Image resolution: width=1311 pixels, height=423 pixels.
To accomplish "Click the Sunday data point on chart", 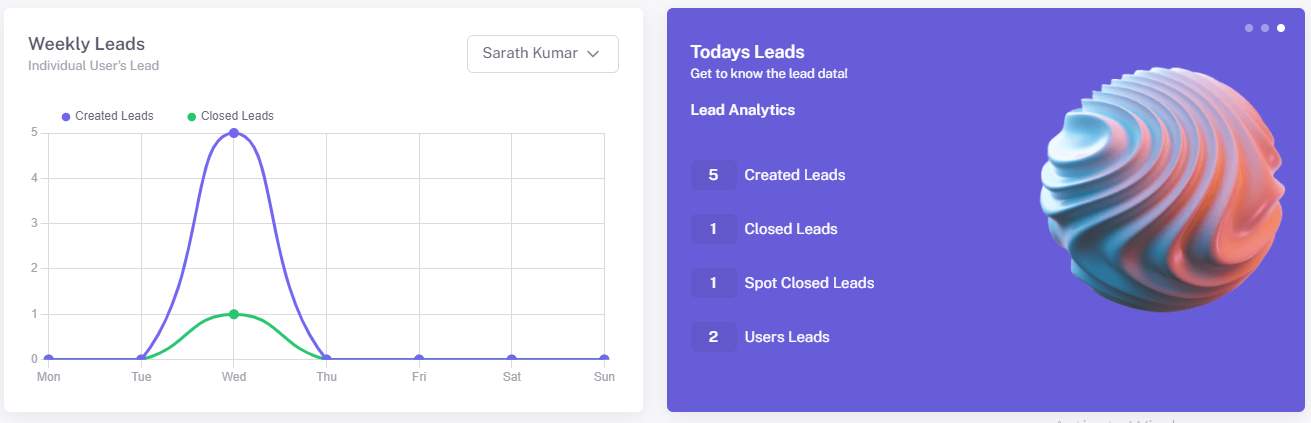I will click(604, 359).
